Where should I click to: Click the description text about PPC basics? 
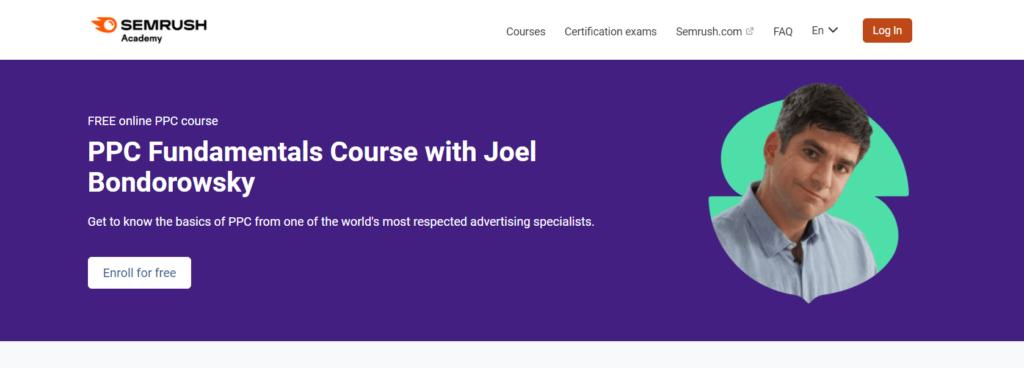pos(341,222)
